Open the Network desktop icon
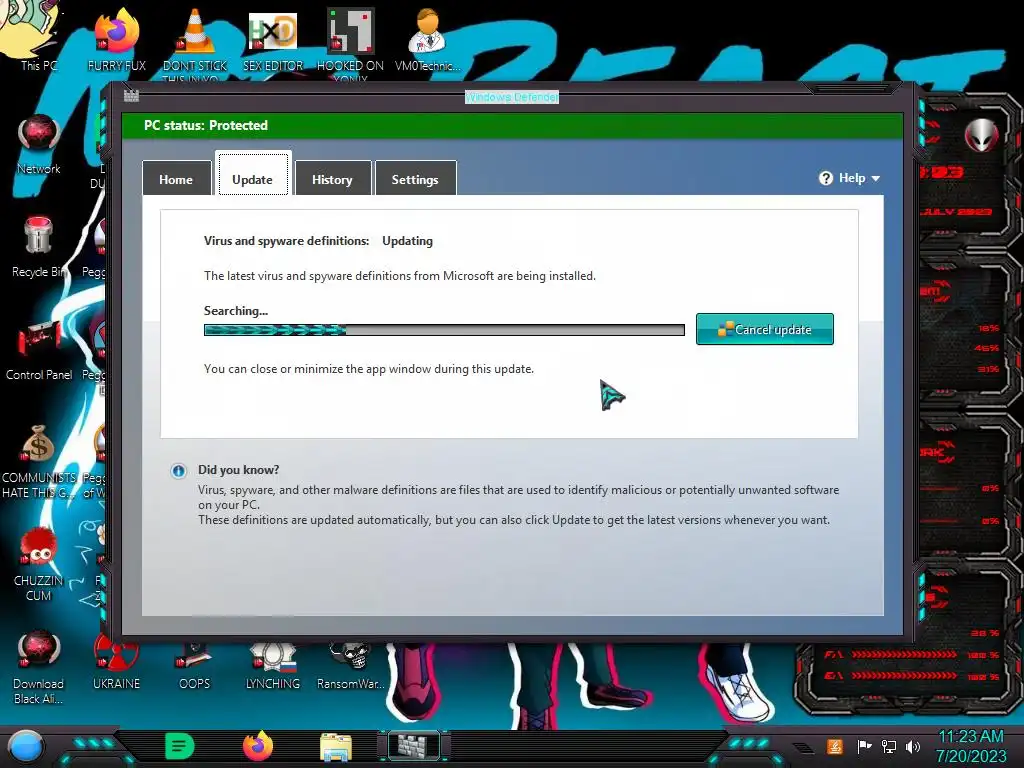The image size is (1024, 768). click(39, 144)
